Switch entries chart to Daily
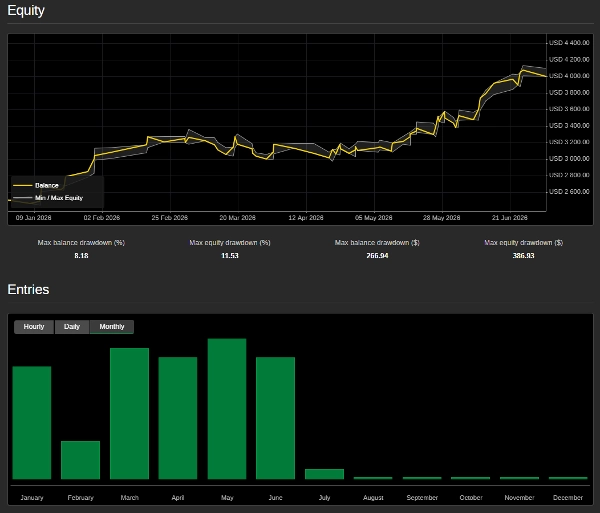Screen dimensions: 600x513 pos(72,327)
